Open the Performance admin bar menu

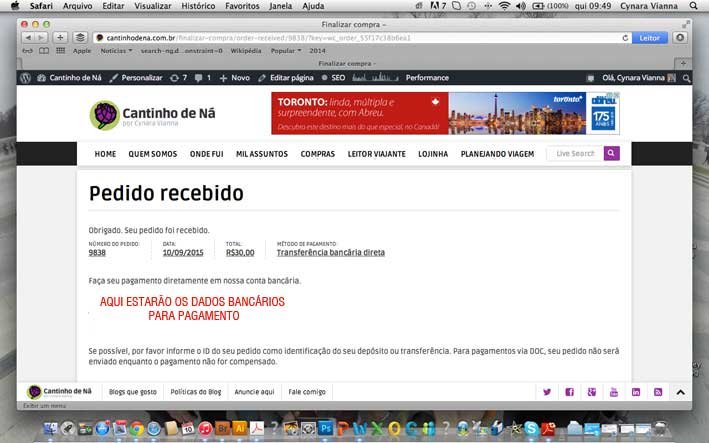tap(427, 78)
